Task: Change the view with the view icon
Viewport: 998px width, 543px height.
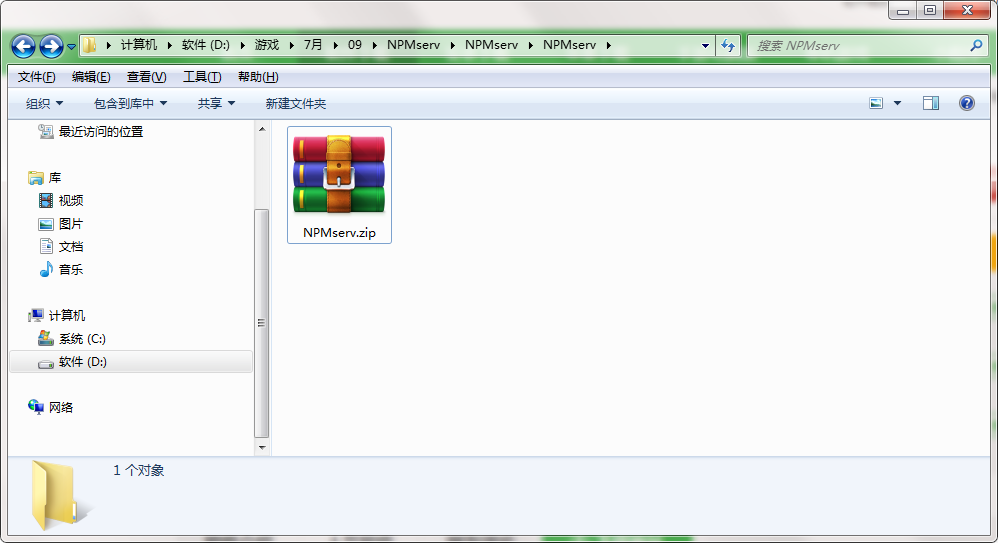Action: [876, 103]
